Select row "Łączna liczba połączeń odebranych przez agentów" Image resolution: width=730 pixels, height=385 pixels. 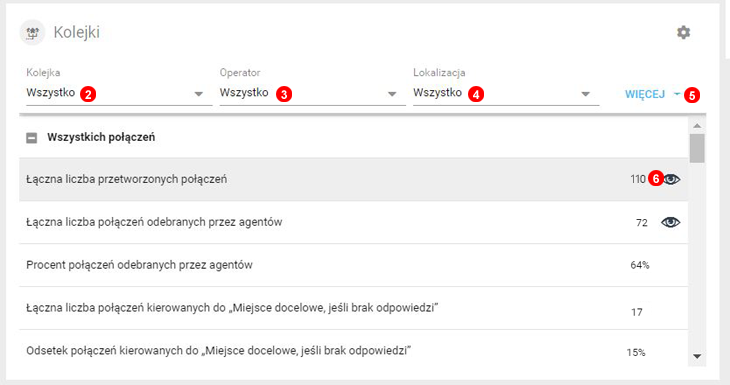[353, 223]
